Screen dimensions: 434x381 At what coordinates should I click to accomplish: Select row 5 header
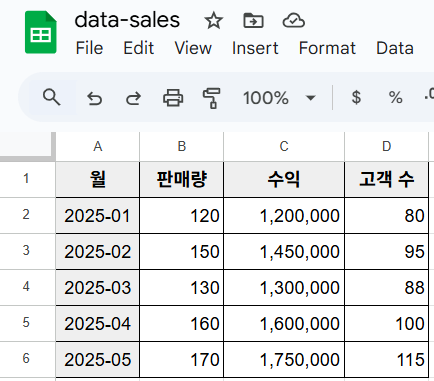[27, 323]
